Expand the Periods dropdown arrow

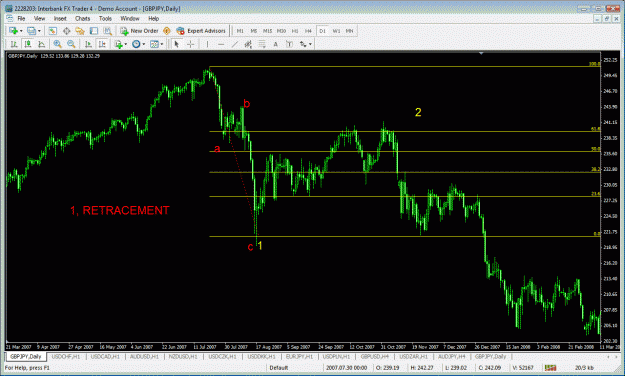(x=143, y=45)
